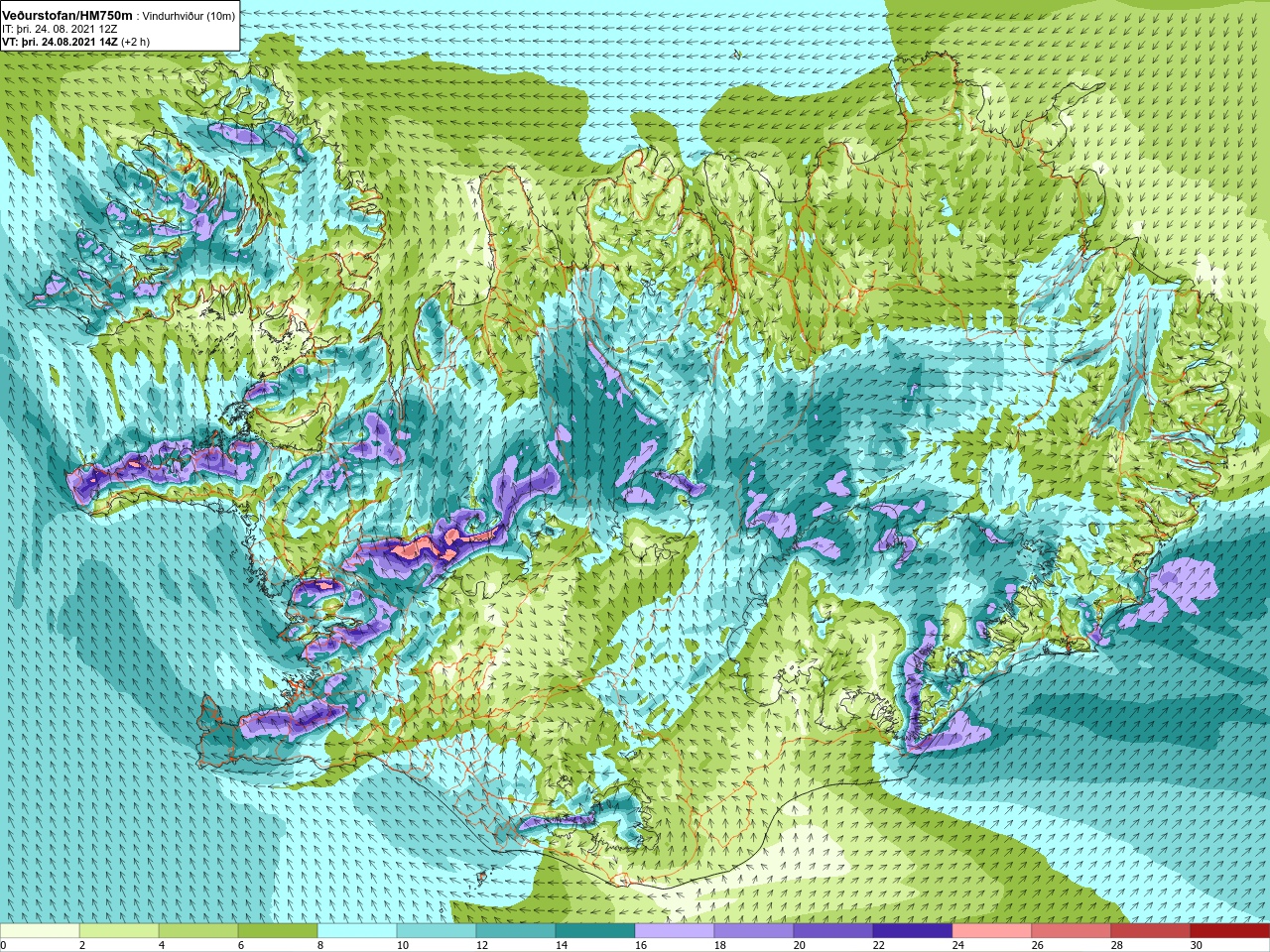The width and height of the screenshot is (1270, 952).
Task: Click the legend scale label 6
Action: 241,945
